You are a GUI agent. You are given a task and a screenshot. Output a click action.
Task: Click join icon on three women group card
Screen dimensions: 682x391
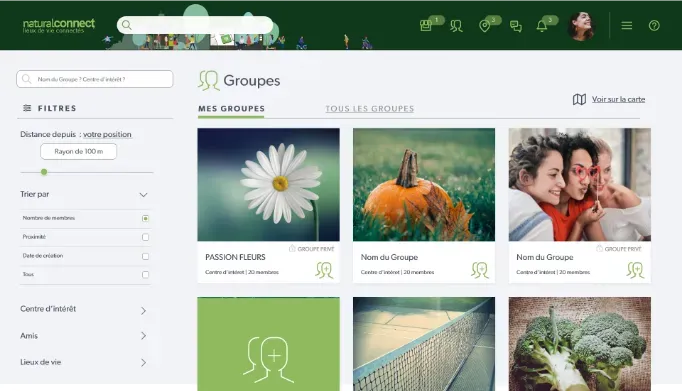[x=635, y=270]
